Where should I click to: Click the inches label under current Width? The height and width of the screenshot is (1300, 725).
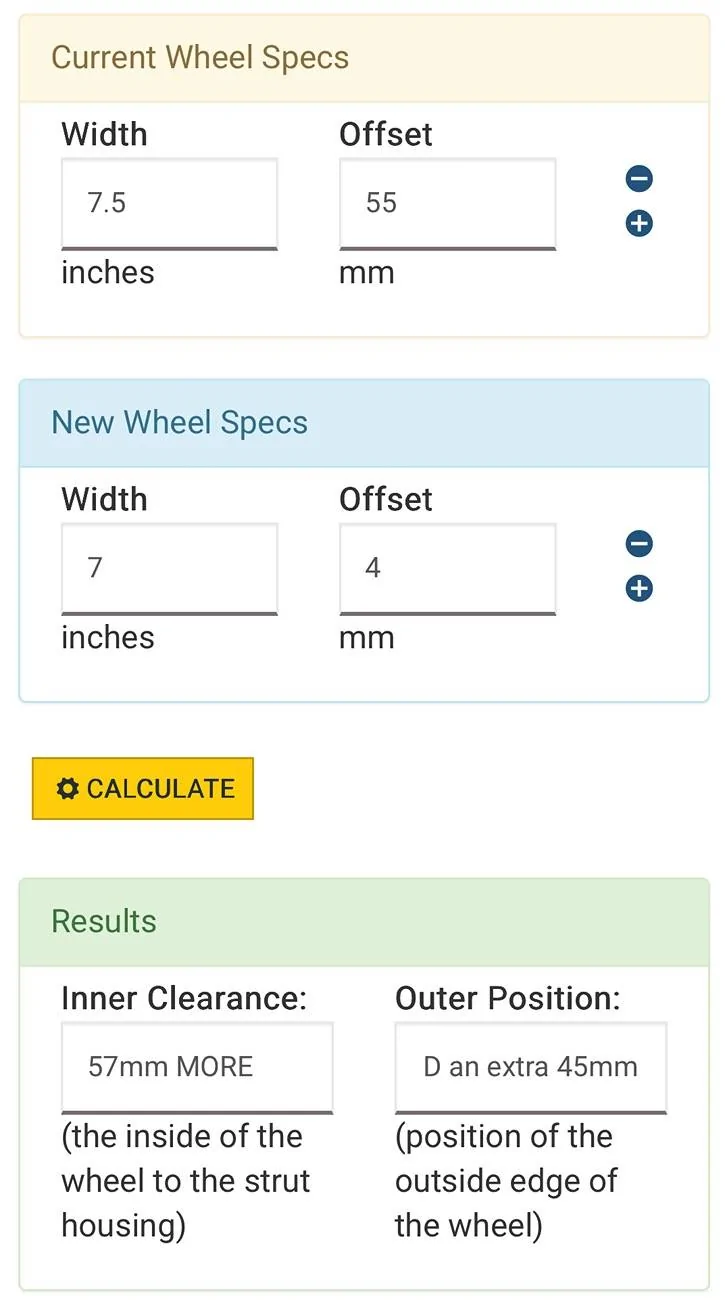coord(107,272)
